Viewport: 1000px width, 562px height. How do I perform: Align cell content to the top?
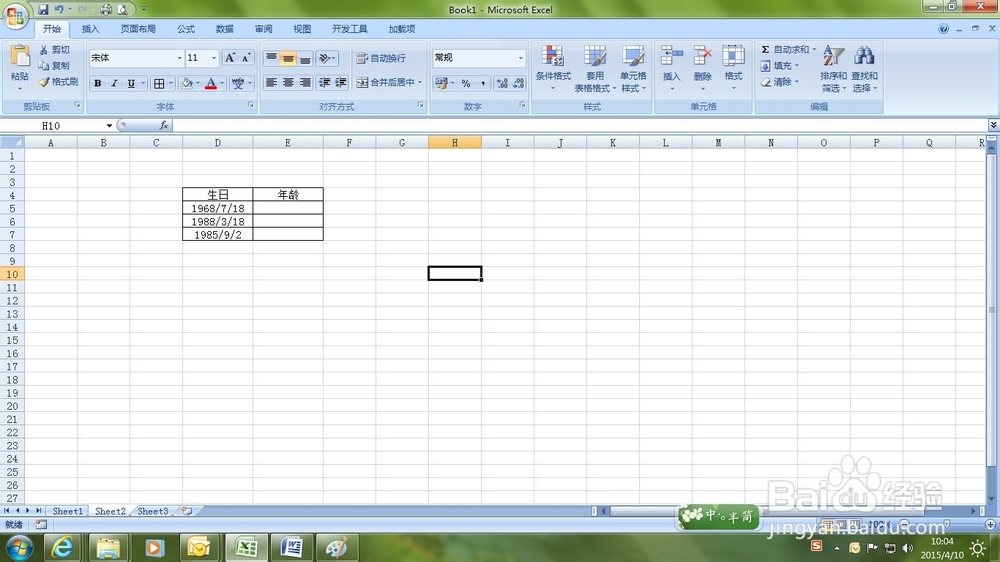pos(271,58)
